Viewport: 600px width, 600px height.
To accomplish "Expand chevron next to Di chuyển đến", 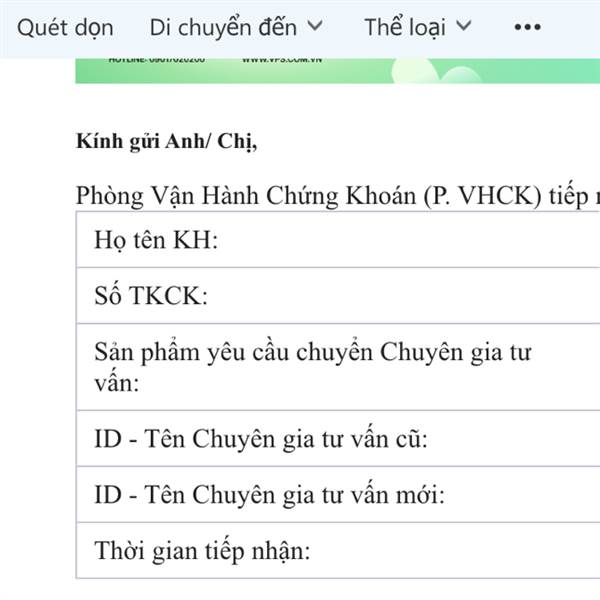I will coord(316,26).
